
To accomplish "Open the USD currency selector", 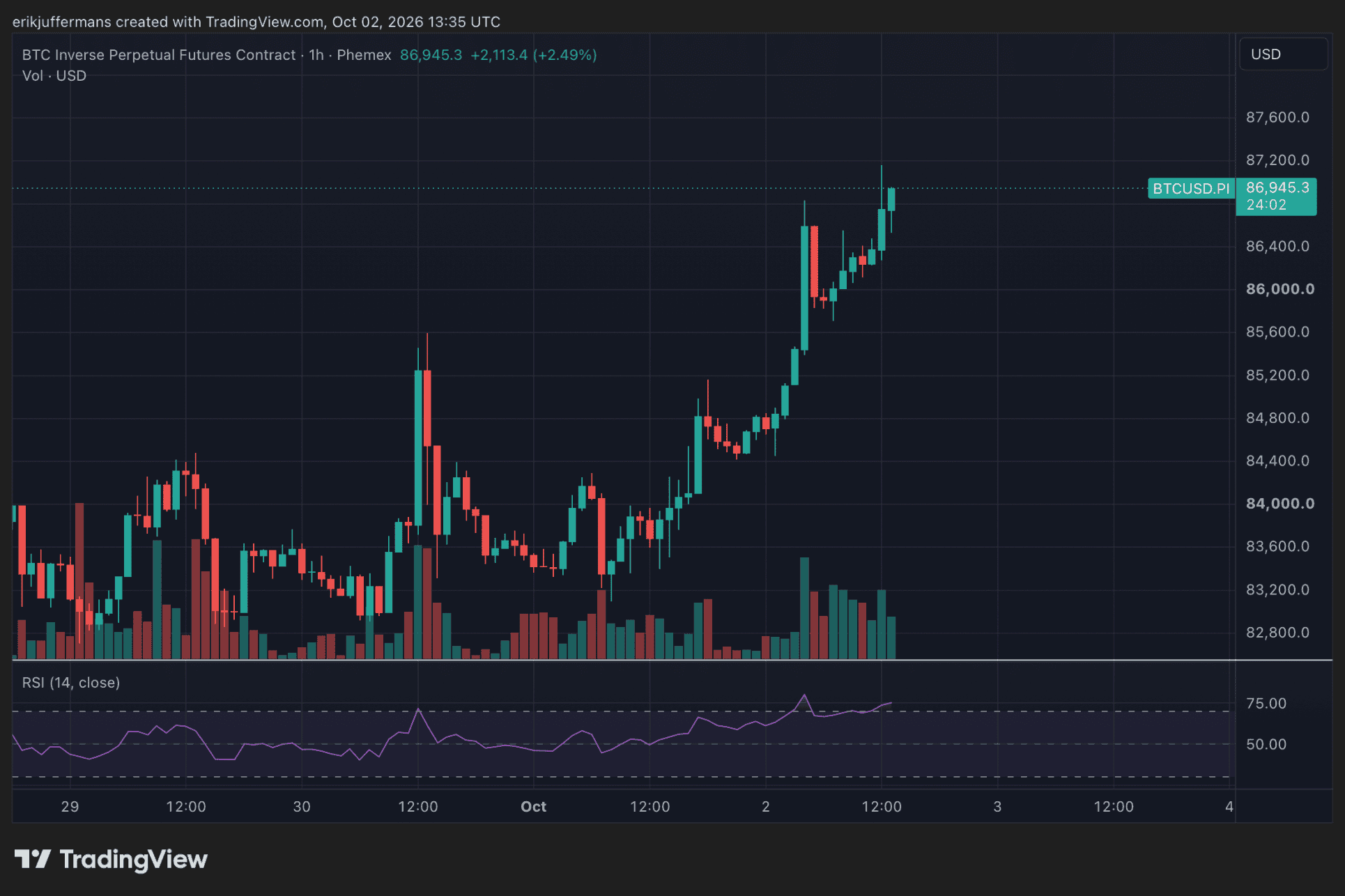I will pyautogui.click(x=1283, y=54).
